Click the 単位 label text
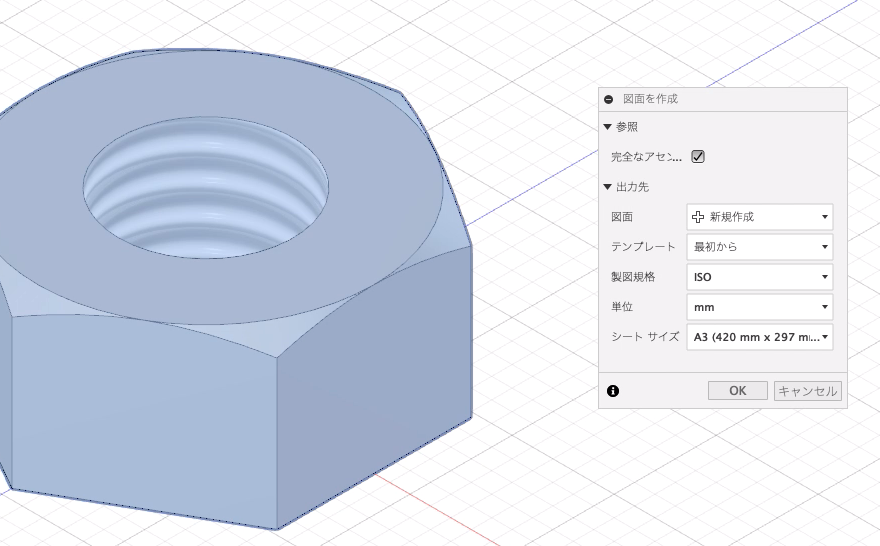The image size is (880, 546). 622,307
